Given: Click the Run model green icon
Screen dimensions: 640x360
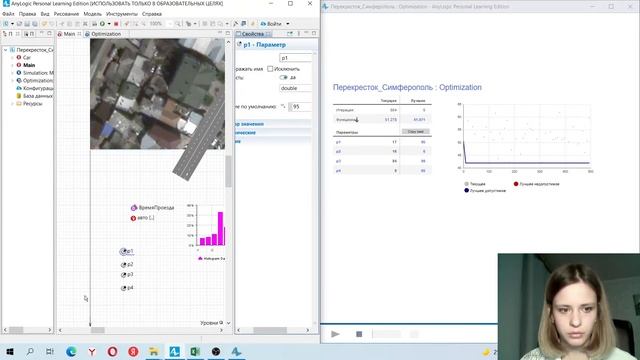Looking at the screenshot, I should [x=102, y=24].
